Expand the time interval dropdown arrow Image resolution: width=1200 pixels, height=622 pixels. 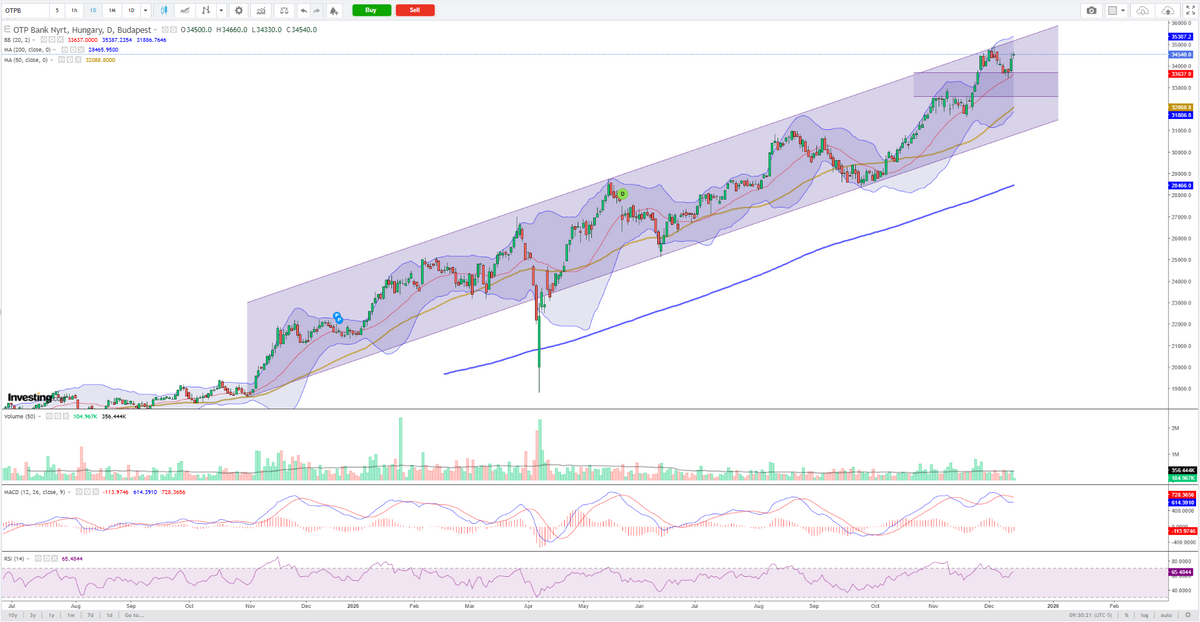point(146,10)
